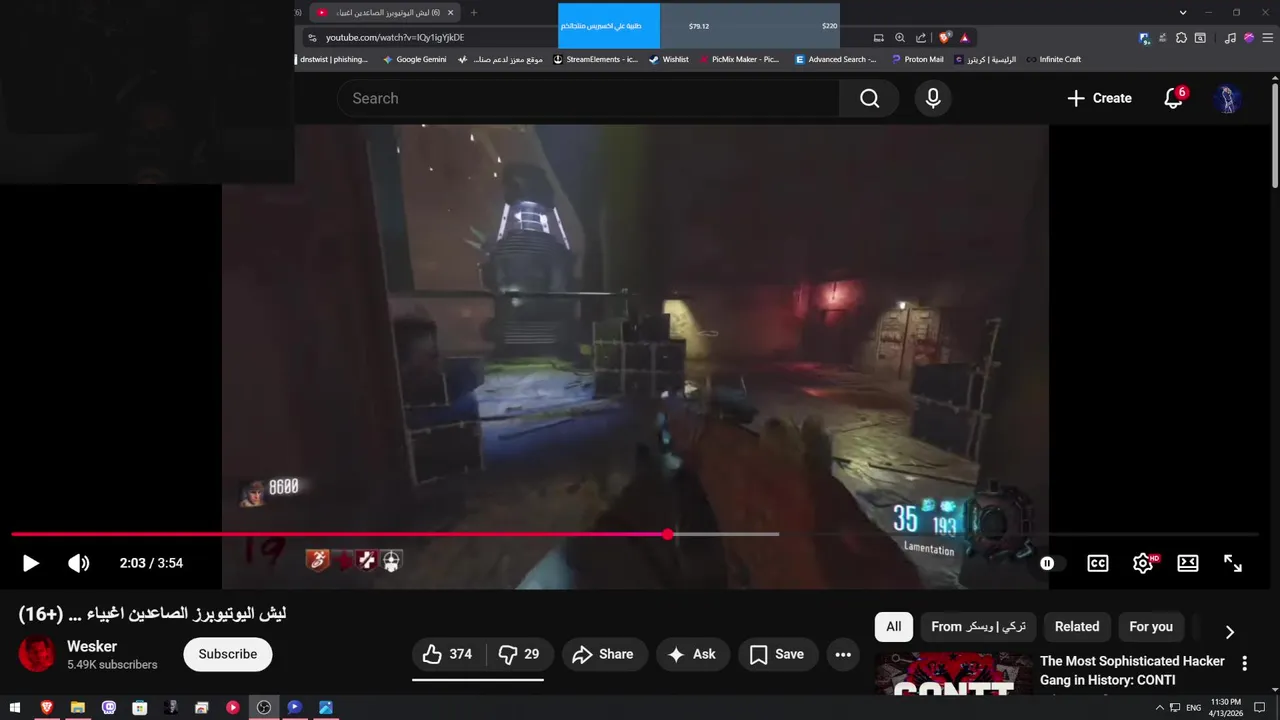This screenshot has height=720, width=1280.
Task: Click the Brave Rewards triangle icon
Action: [x=965, y=38]
